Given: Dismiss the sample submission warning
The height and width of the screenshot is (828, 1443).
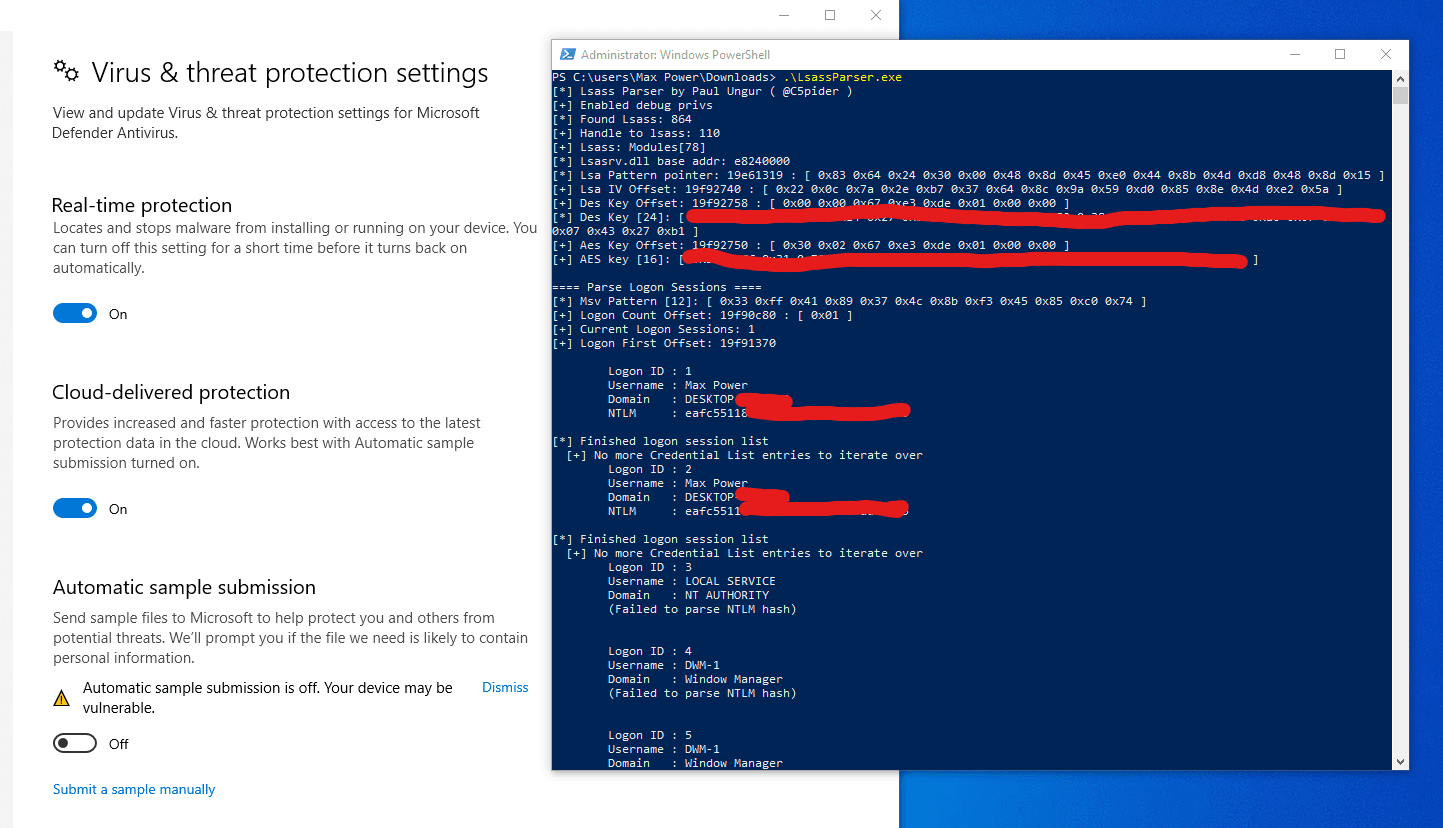Looking at the screenshot, I should coord(505,688).
